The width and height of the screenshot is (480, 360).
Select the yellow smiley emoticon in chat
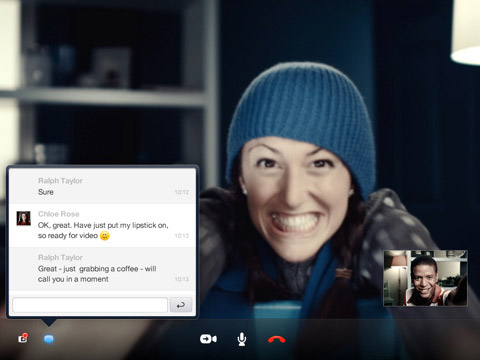[105, 236]
